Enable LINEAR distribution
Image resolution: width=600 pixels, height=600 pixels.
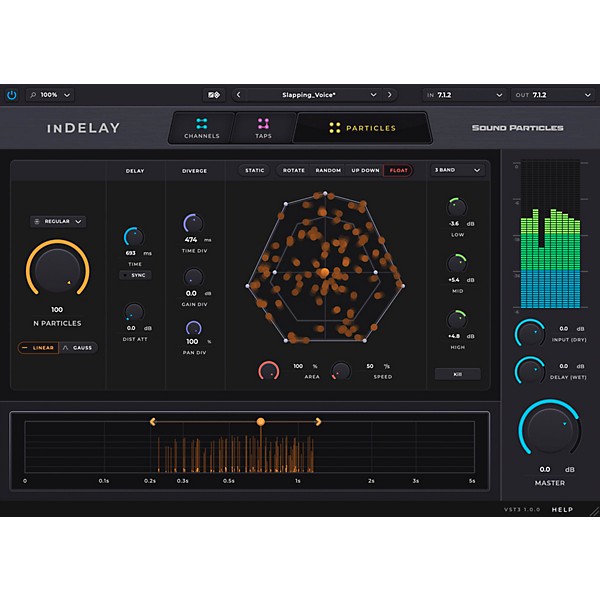(x=38, y=348)
